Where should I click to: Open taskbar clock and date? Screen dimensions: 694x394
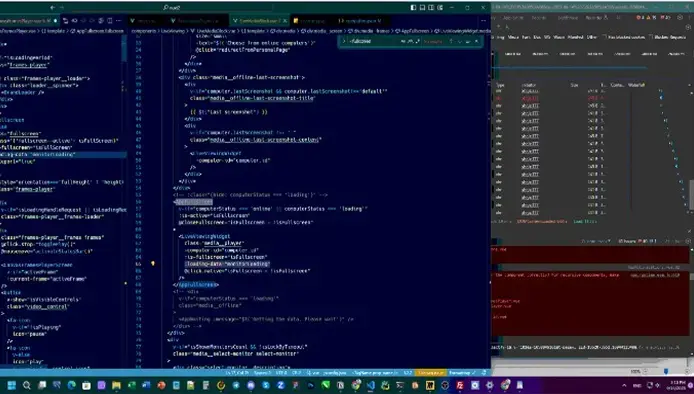pos(677,385)
